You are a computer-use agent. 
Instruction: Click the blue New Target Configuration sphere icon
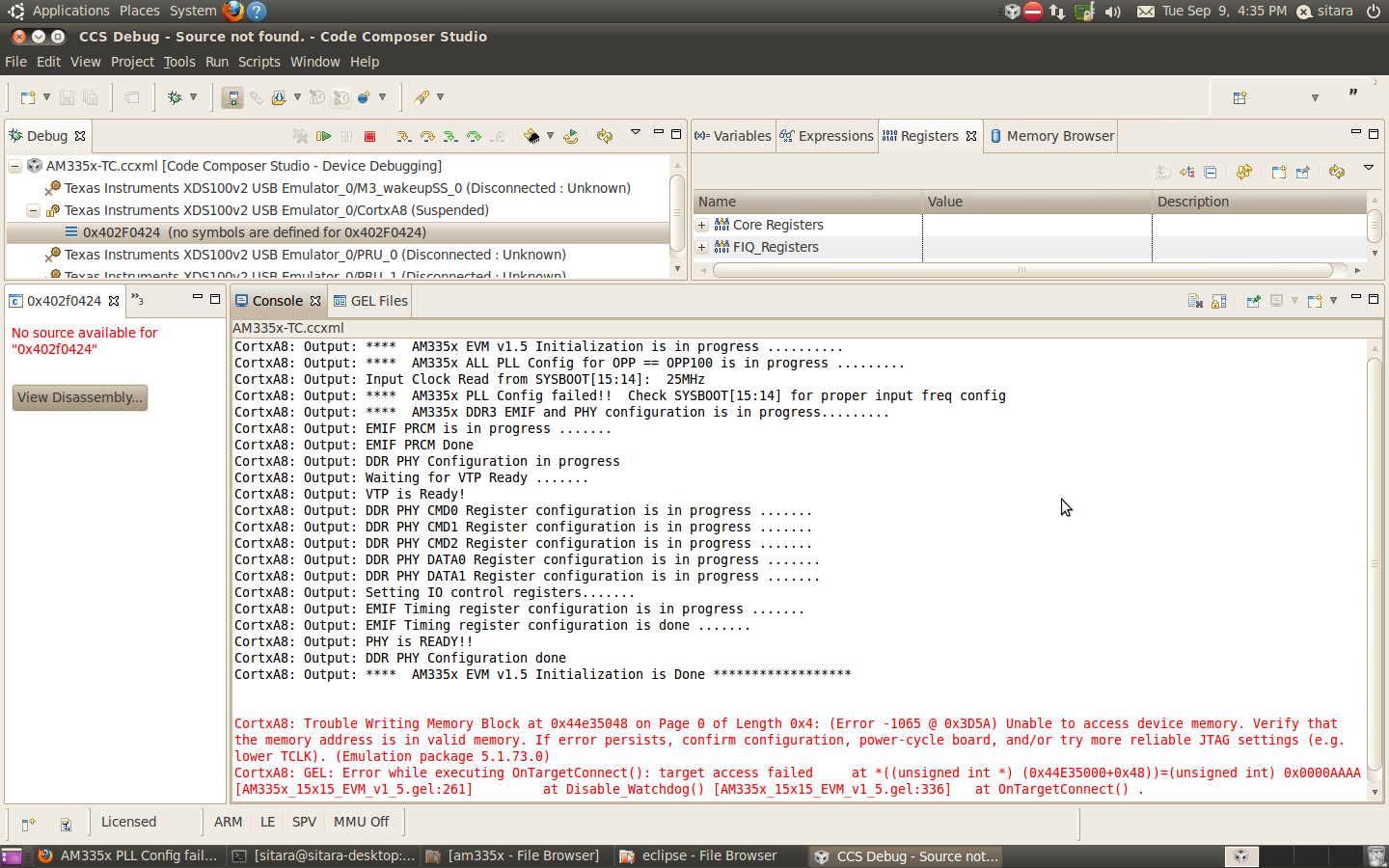click(364, 97)
